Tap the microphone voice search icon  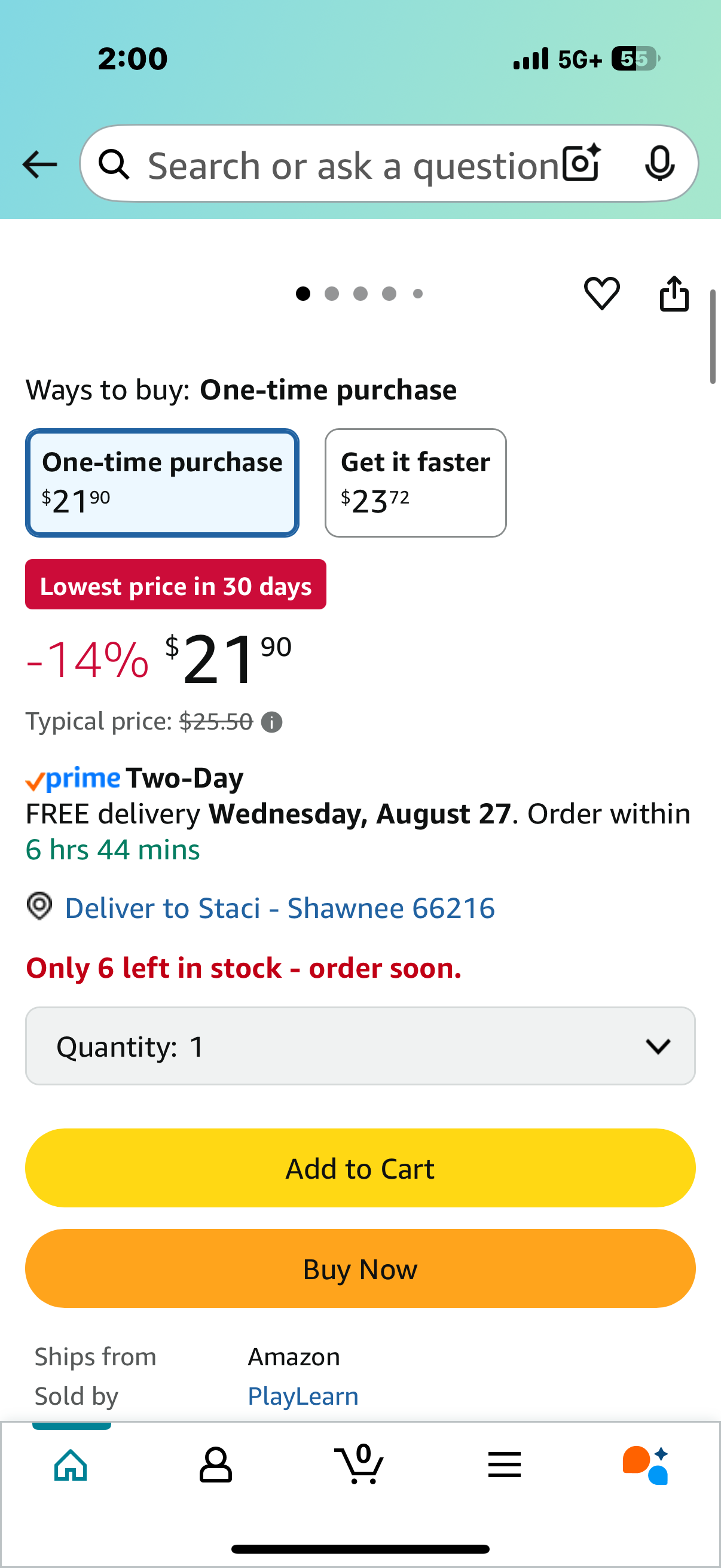(659, 164)
